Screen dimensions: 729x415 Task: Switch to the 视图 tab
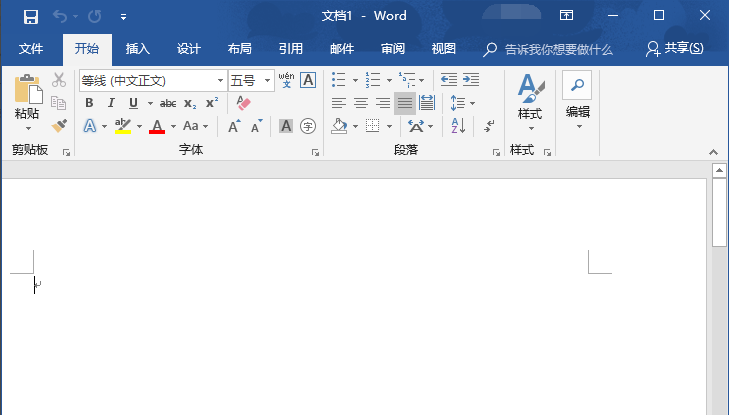point(444,49)
